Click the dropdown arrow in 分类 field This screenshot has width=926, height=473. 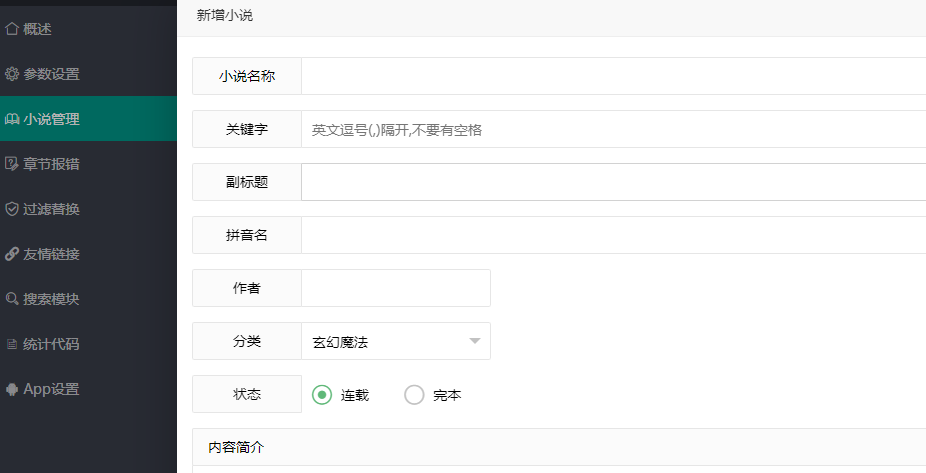pyautogui.click(x=474, y=342)
